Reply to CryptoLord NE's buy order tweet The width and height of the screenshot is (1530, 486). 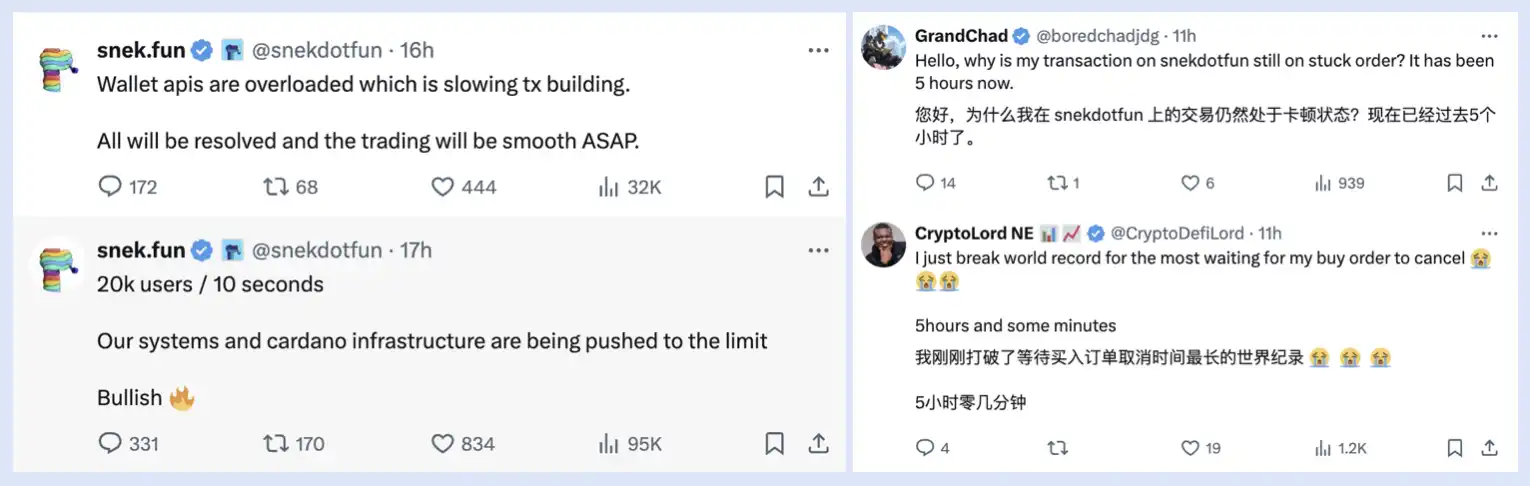925,448
